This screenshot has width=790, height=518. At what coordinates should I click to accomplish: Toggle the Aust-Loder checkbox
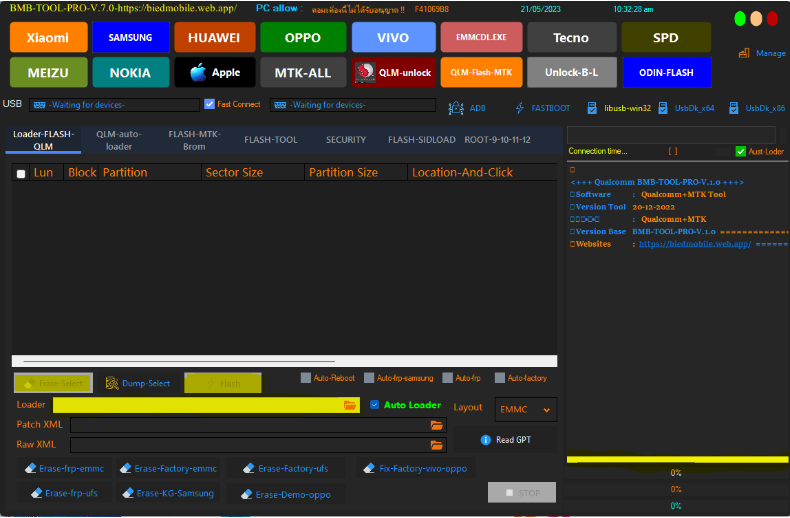[740, 151]
